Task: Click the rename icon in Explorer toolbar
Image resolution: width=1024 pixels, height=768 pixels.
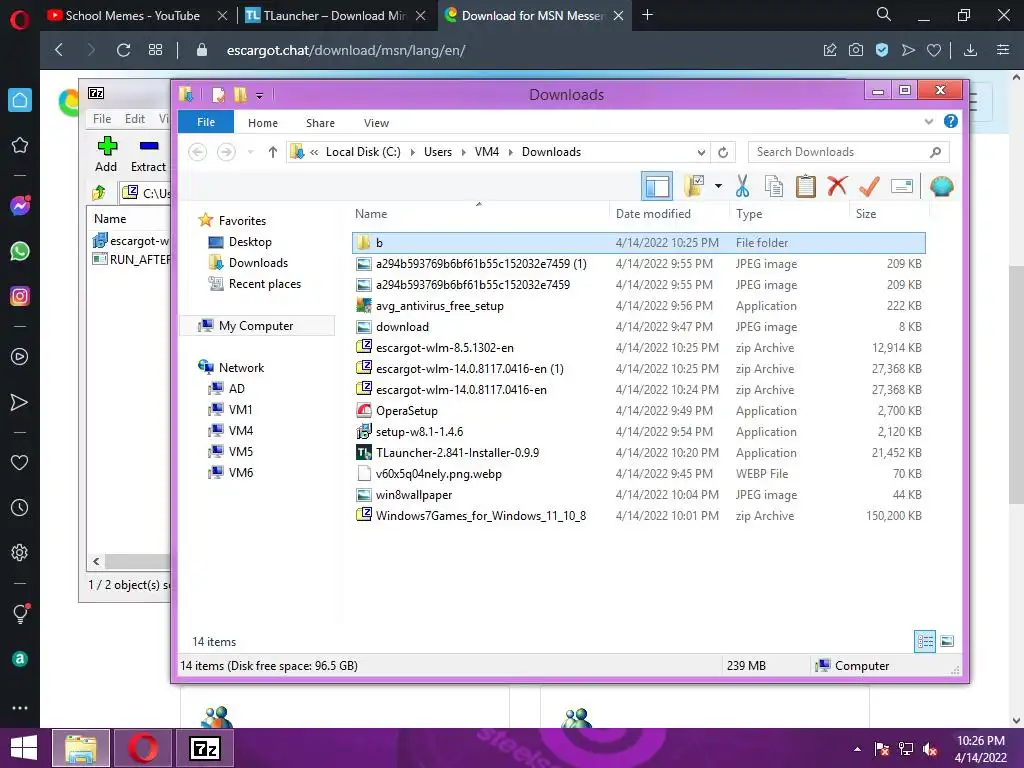Action: [x=901, y=186]
